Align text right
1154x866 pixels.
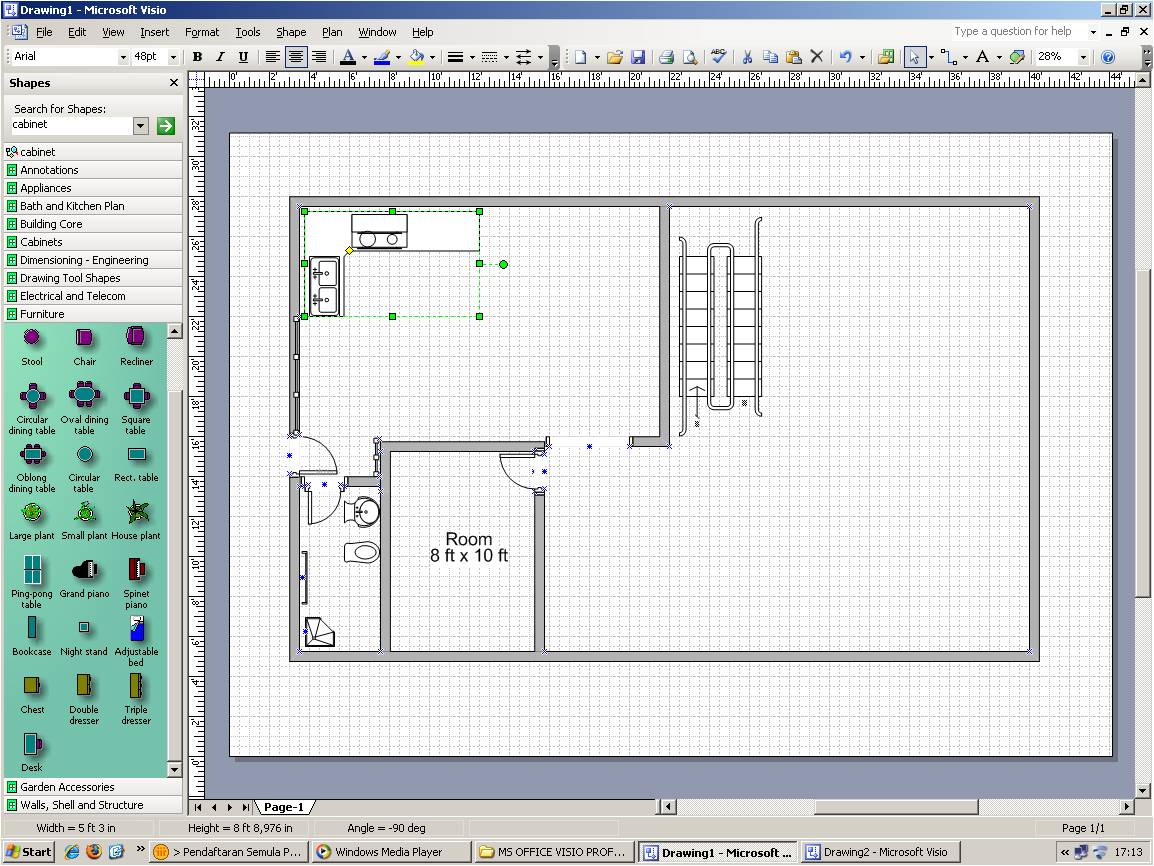point(319,57)
